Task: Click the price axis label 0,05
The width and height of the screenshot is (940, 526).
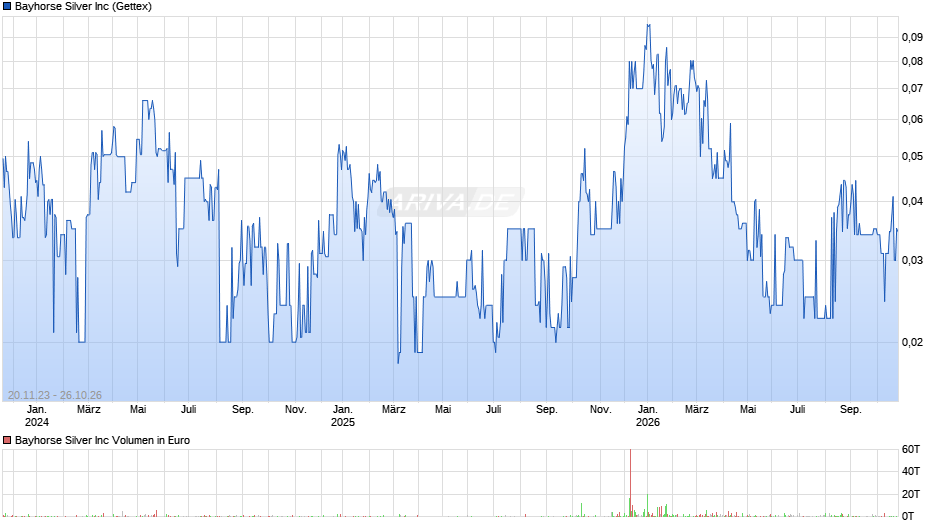Action: point(912,157)
